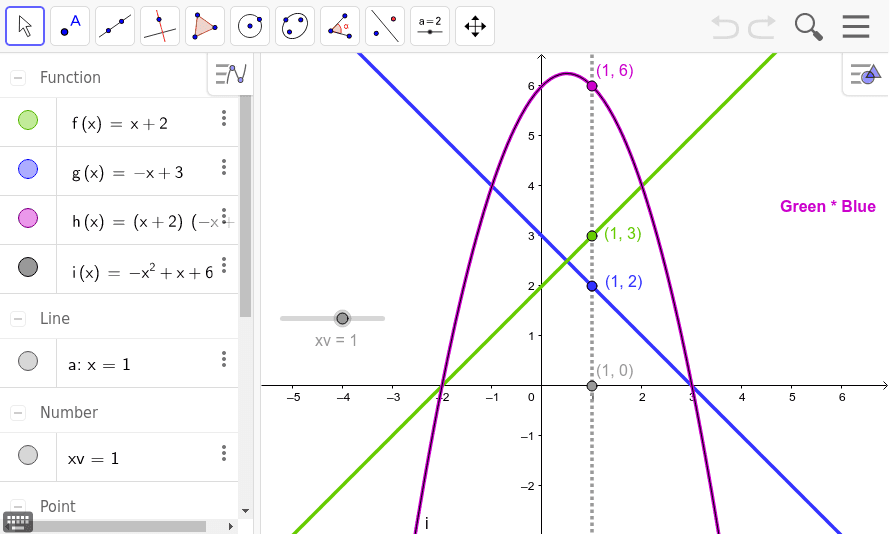Open more options for h(x) row
The image size is (890, 536).
(224, 216)
